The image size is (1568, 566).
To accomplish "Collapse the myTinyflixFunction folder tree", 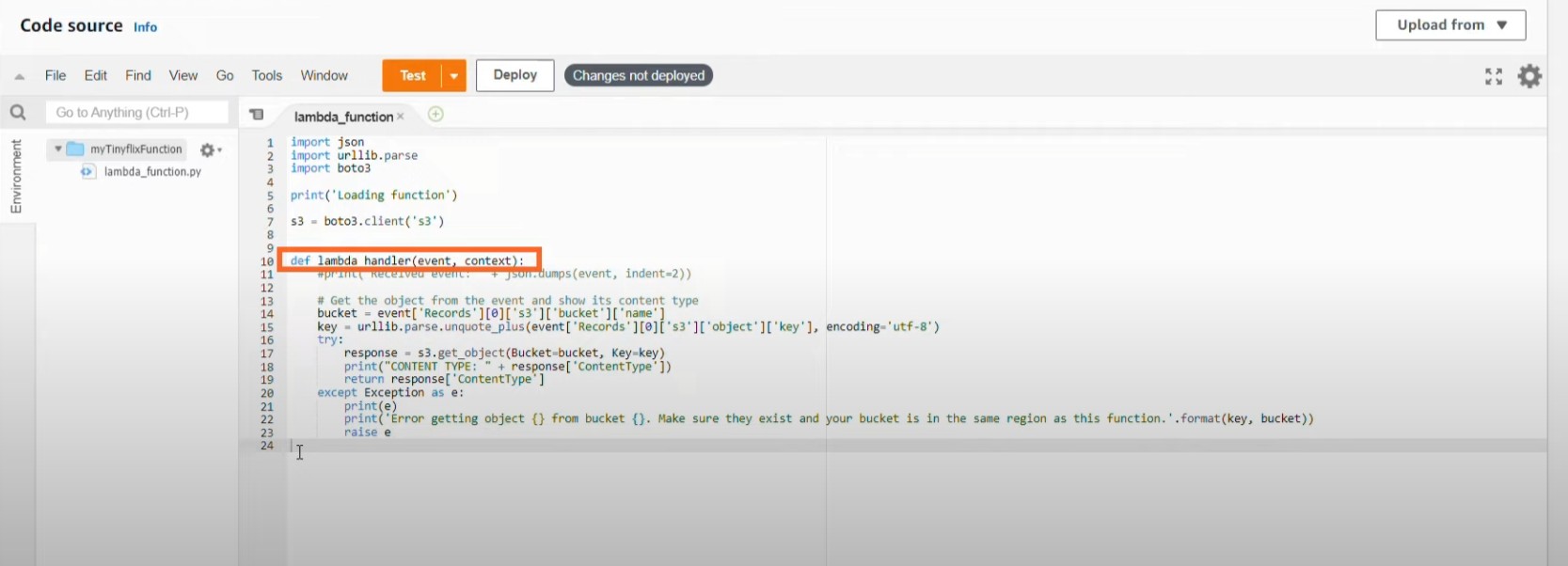I will coord(58,149).
